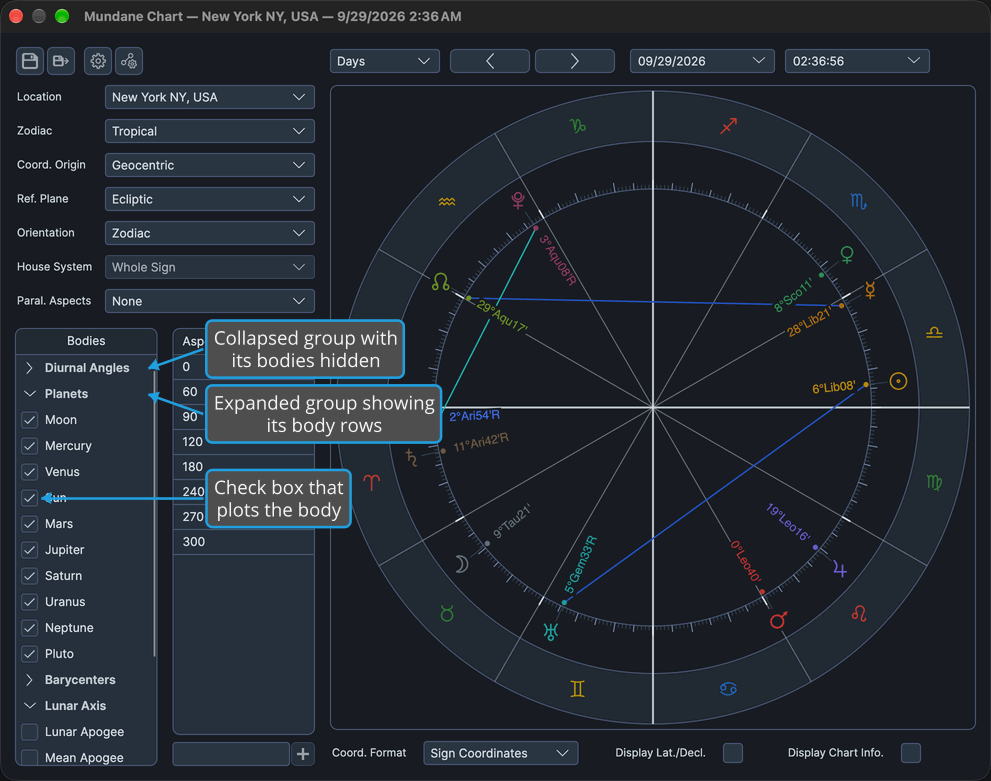Enable Display Chart Info. checkbox
Image resolution: width=991 pixels, height=781 pixels.
click(911, 753)
